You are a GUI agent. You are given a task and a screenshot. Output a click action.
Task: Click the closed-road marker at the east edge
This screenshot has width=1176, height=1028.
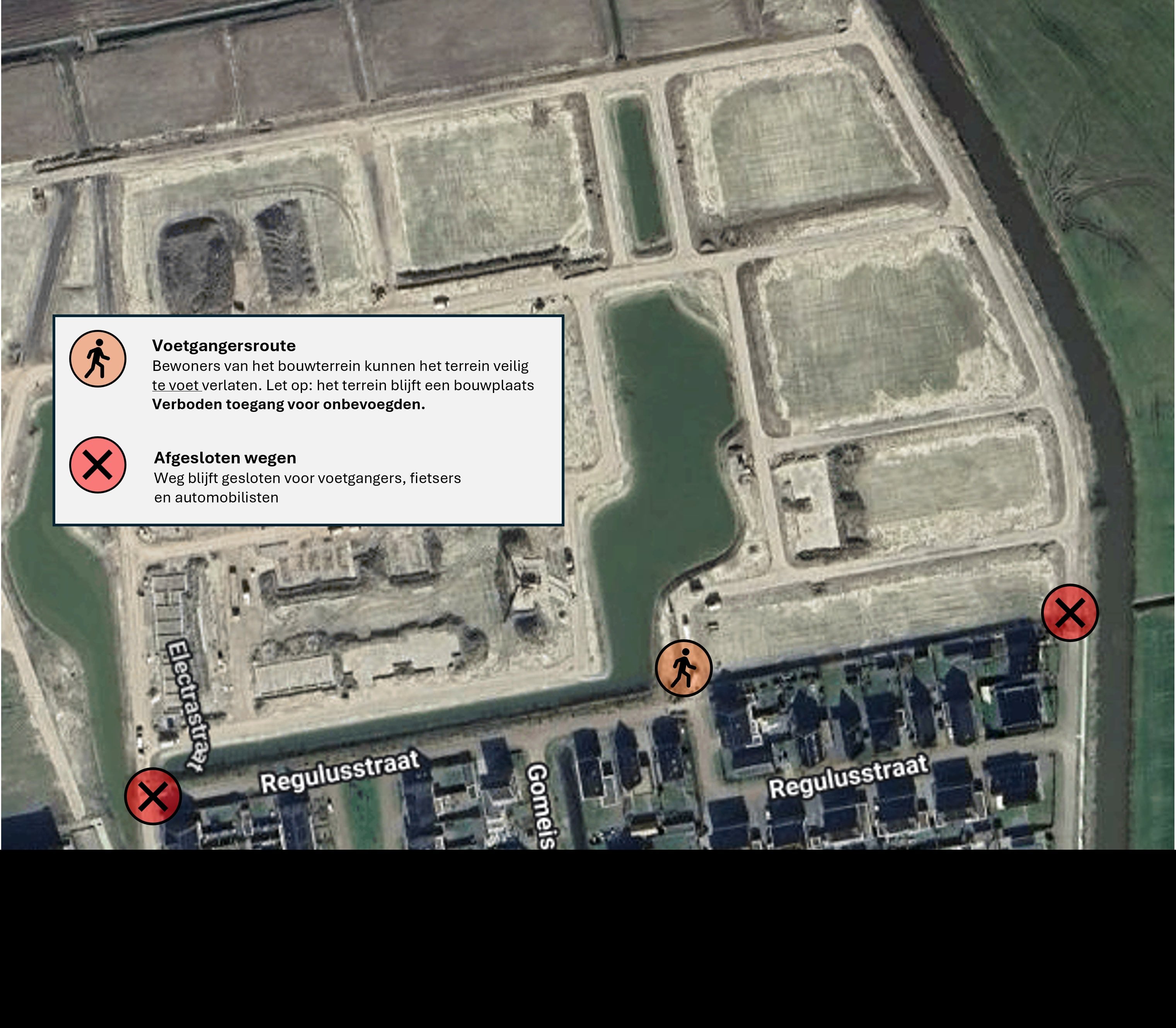click(1070, 613)
